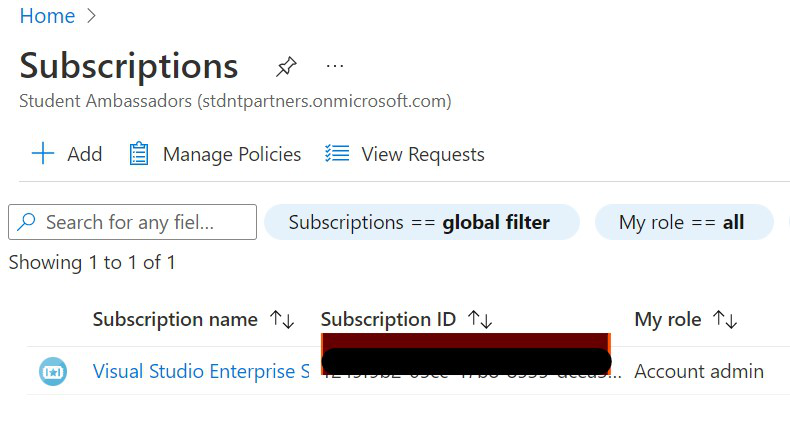Open the My role == all filter
This screenshot has width=790, height=421.
tap(682, 222)
